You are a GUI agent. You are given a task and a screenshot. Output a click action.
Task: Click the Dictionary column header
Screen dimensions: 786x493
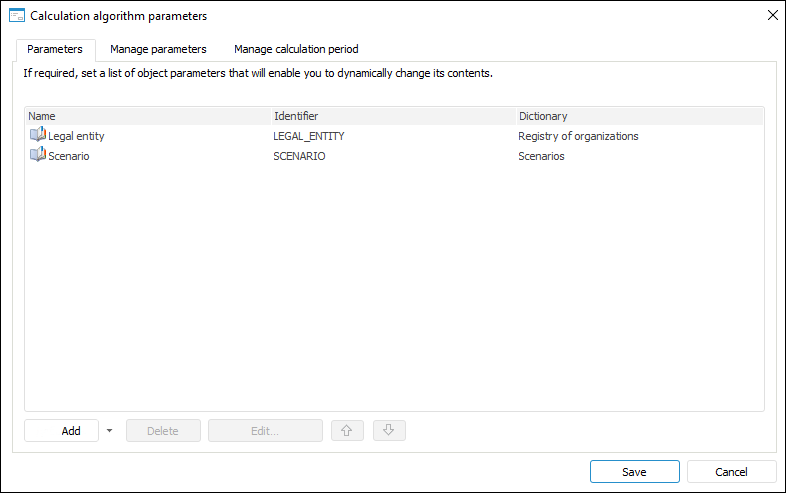[639, 116]
